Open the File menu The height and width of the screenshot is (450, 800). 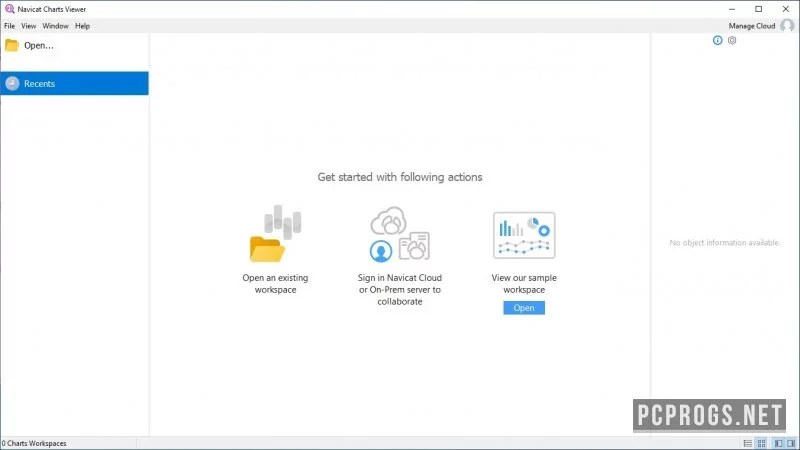click(9, 26)
